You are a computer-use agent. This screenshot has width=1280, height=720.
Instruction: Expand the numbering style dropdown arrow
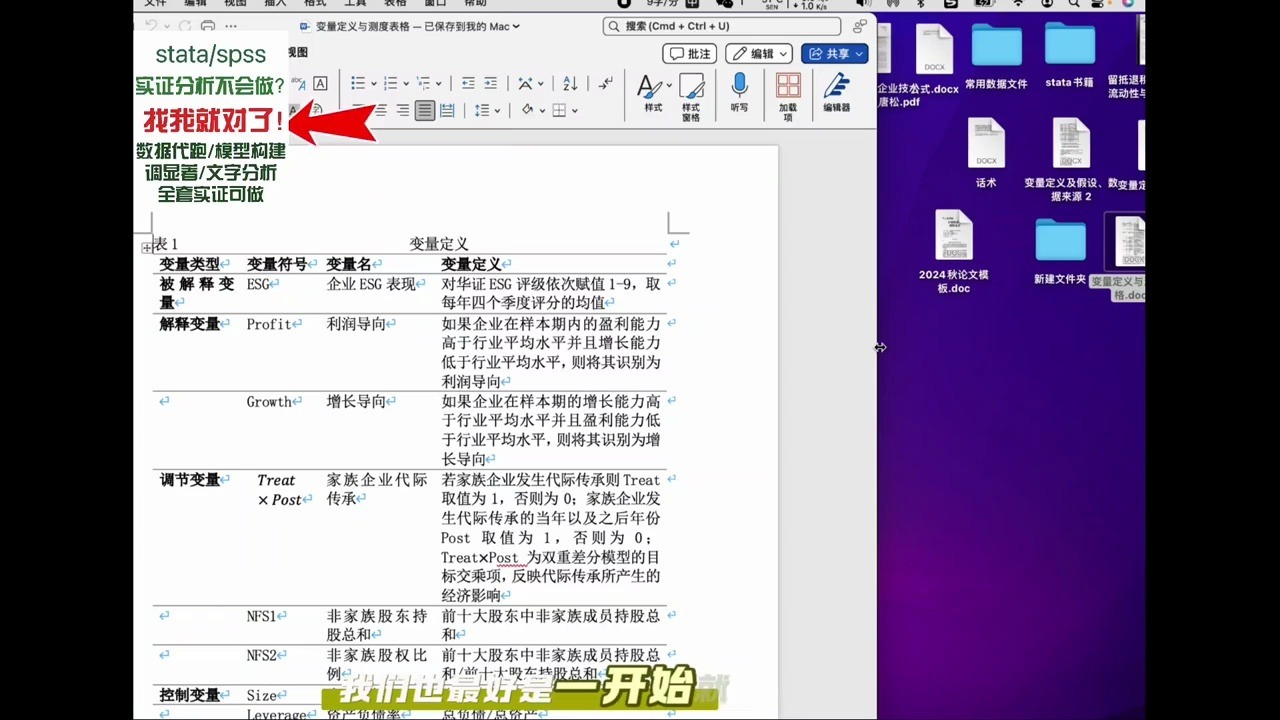(405, 84)
